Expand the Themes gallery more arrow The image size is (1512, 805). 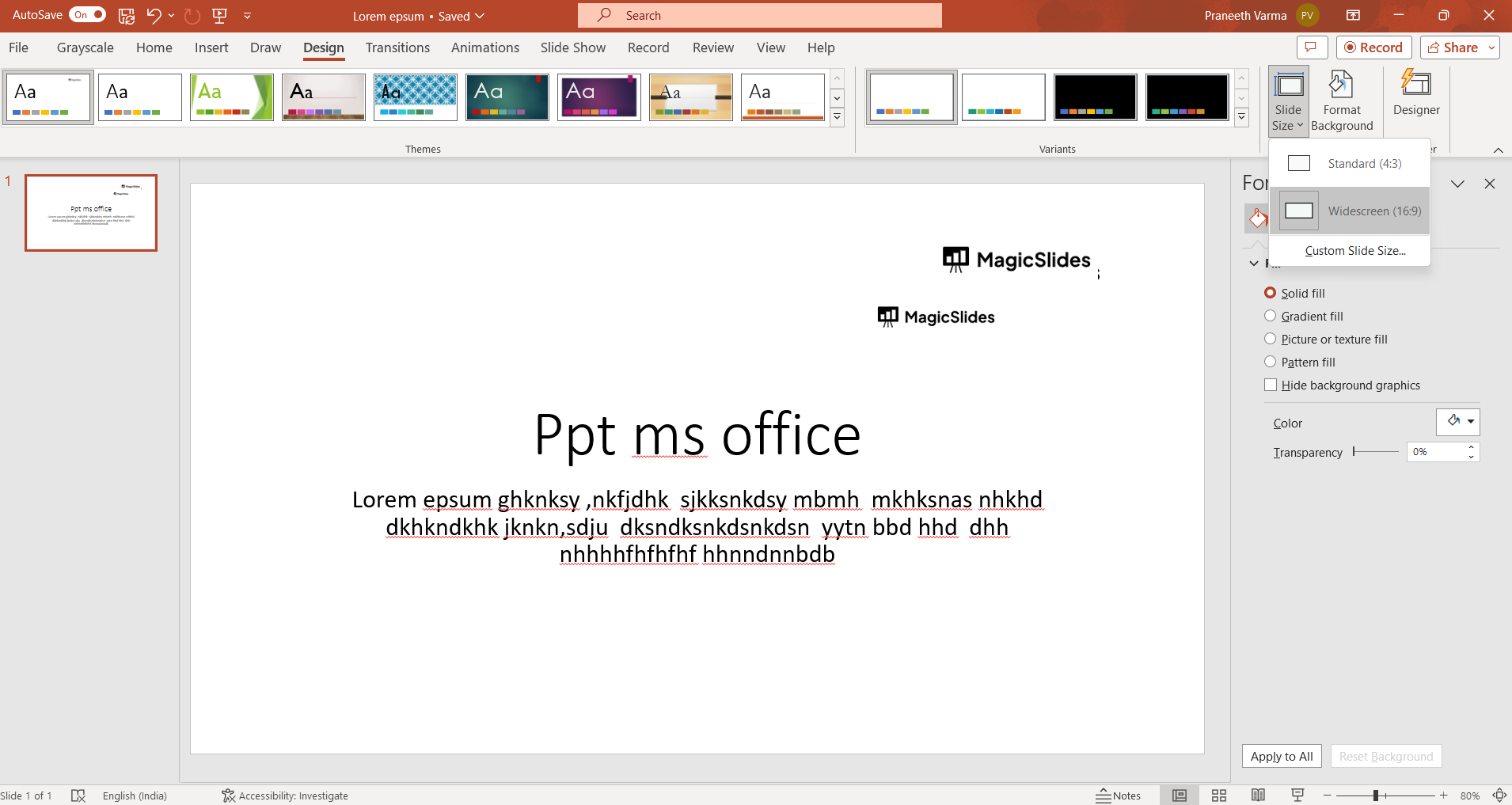point(837,117)
